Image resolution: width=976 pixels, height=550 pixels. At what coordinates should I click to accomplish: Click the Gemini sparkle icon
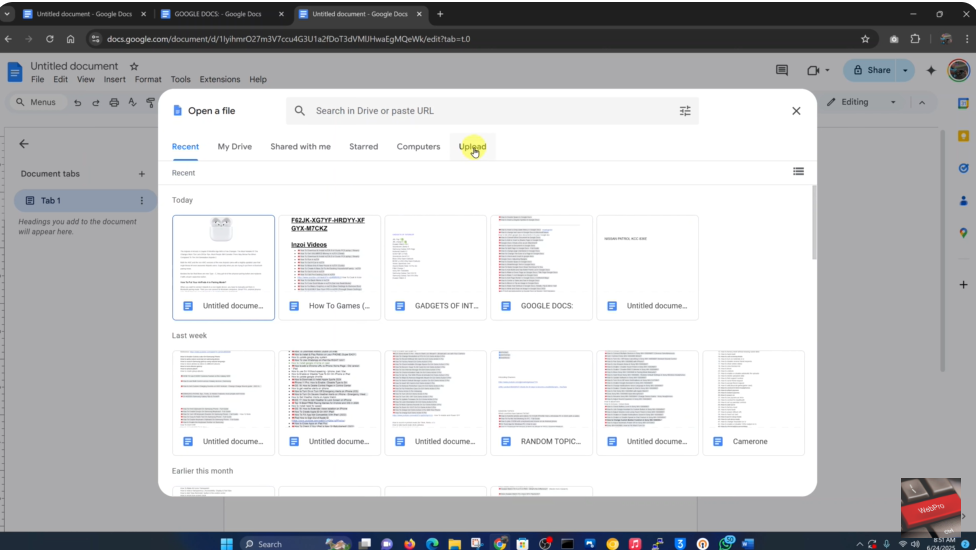click(931, 70)
